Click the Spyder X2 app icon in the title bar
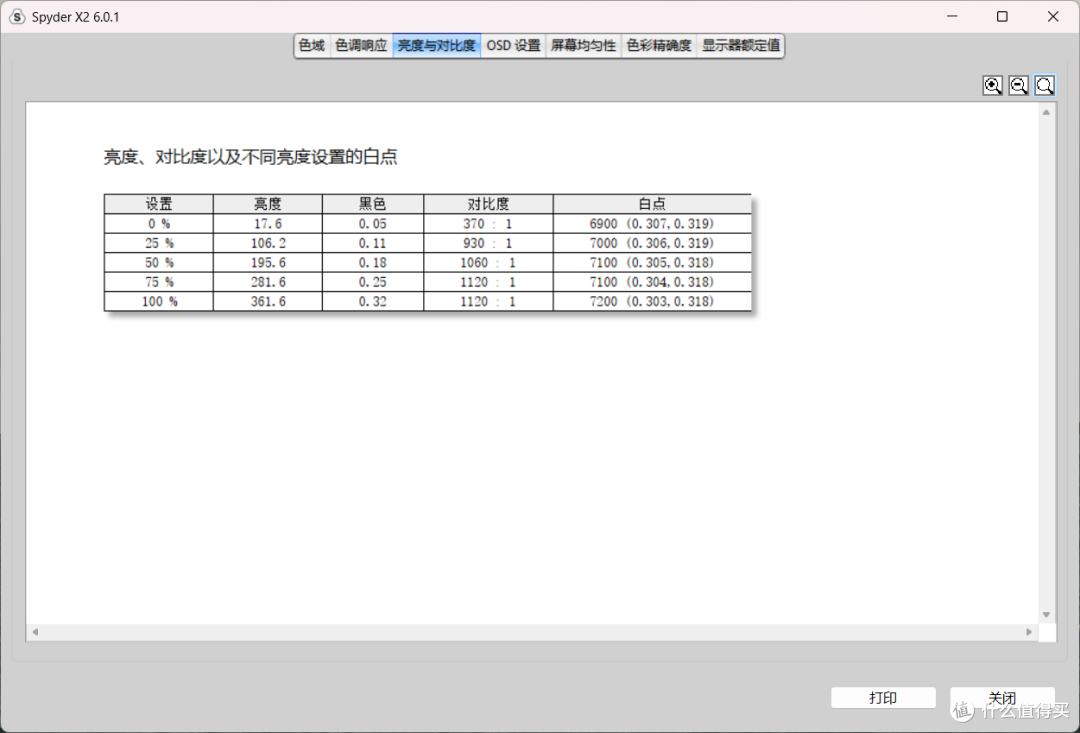 17,17
